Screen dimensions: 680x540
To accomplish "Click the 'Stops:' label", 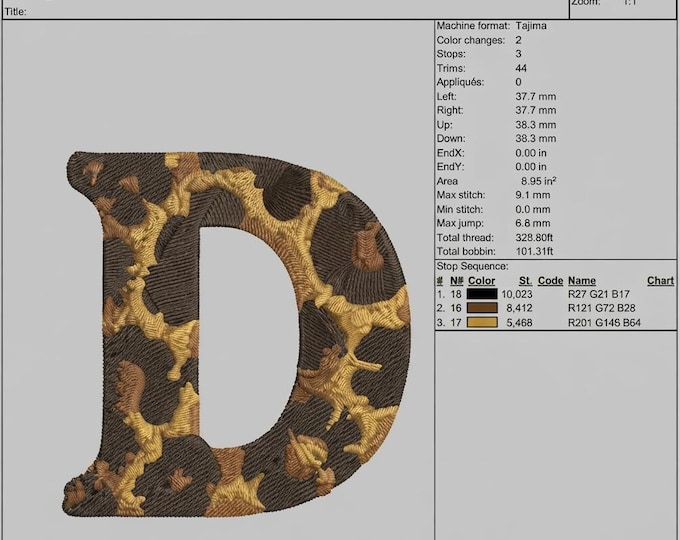I will click(451, 54).
